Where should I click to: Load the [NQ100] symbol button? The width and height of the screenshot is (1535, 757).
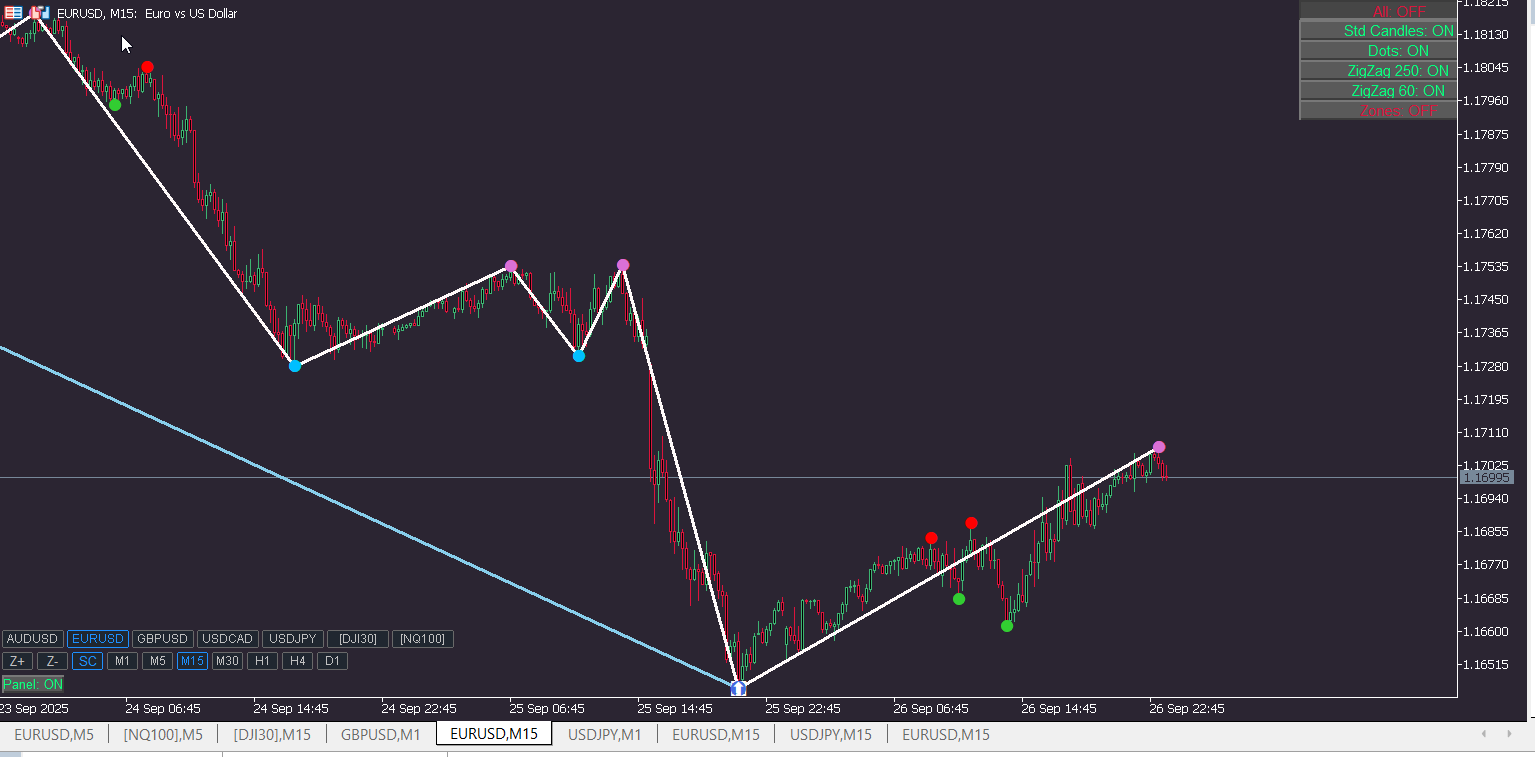(423, 639)
